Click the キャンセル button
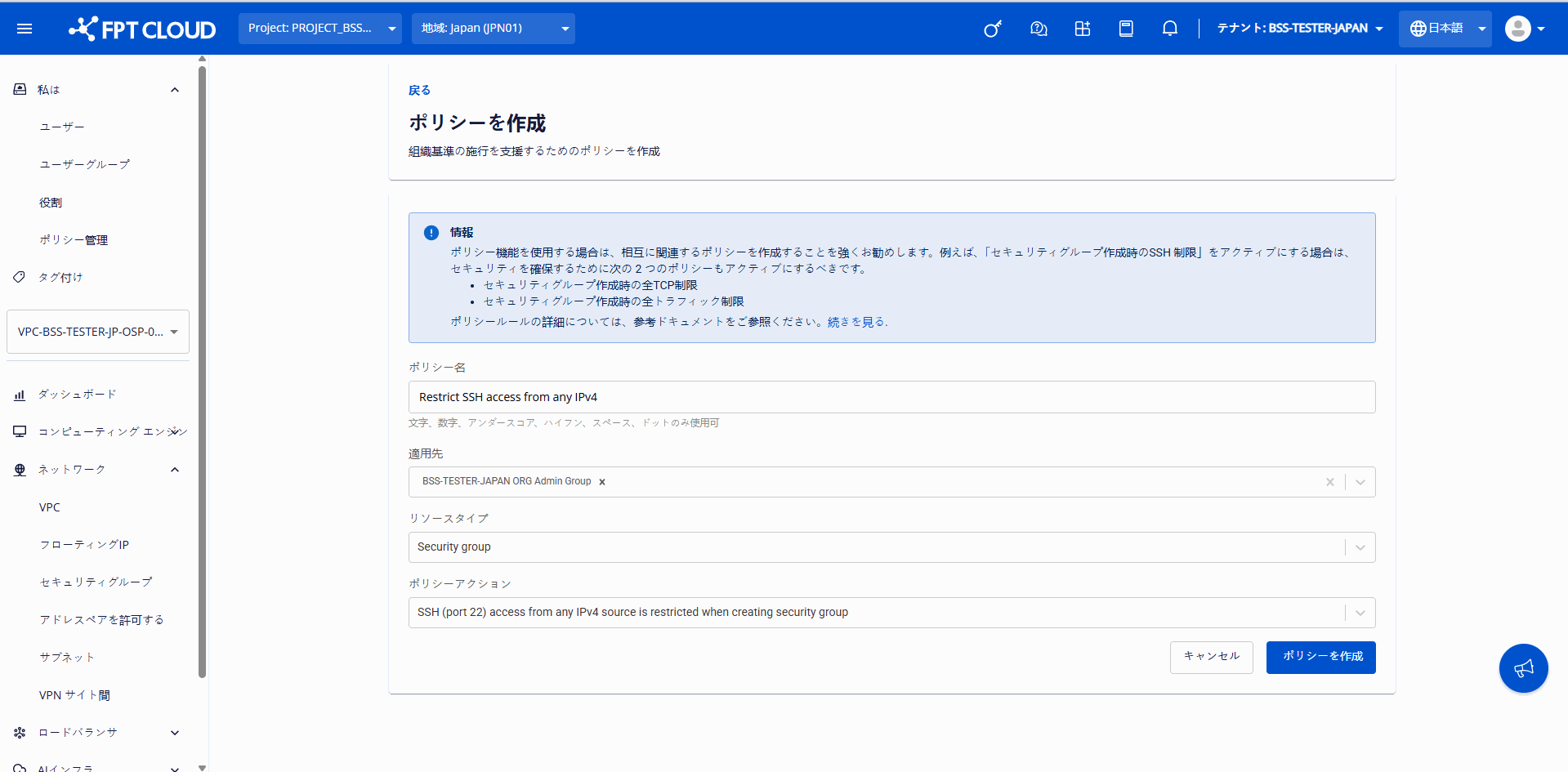The width and height of the screenshot is (1568, 772). pos(1211,657)
